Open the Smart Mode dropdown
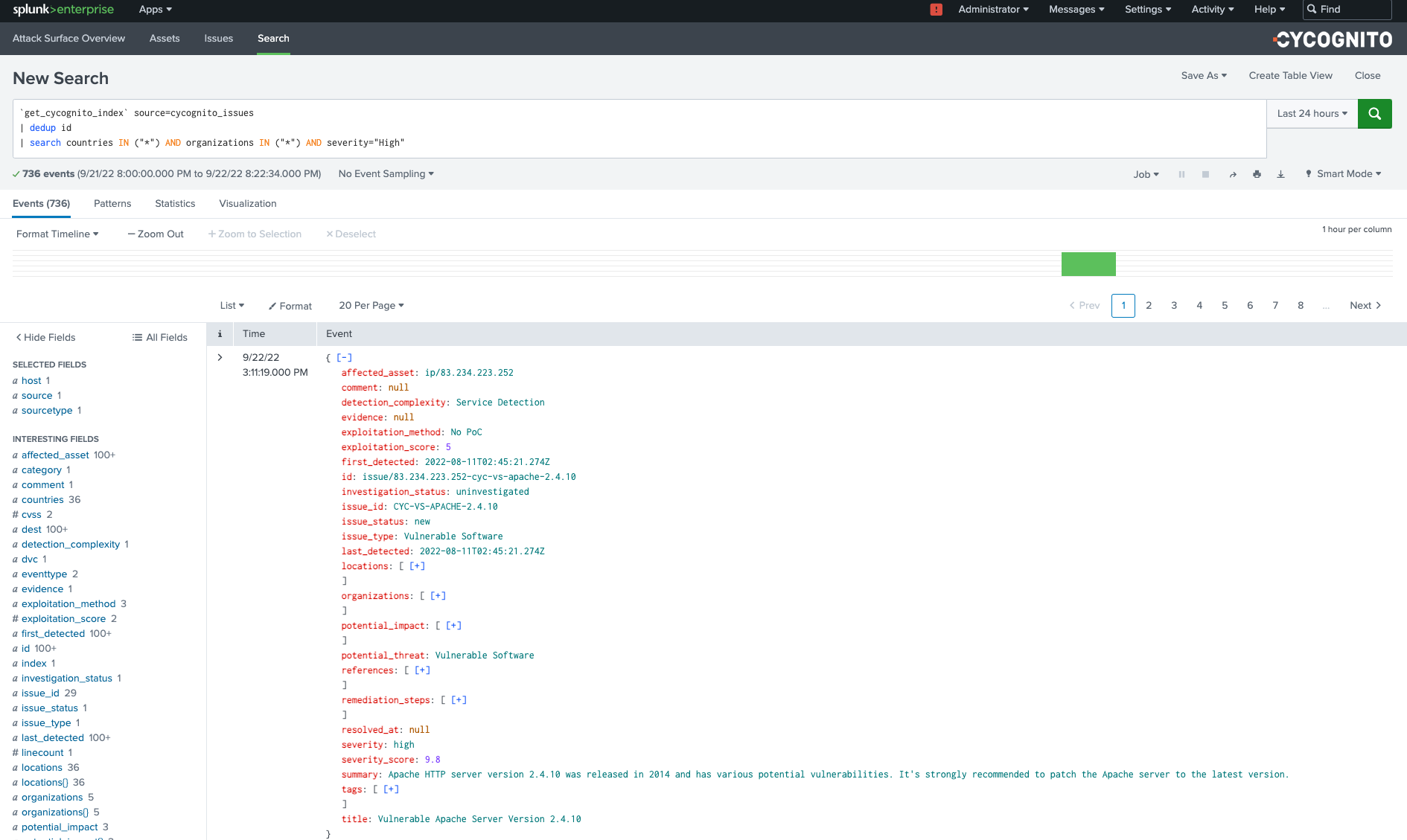 click(x=1344, y=174)
